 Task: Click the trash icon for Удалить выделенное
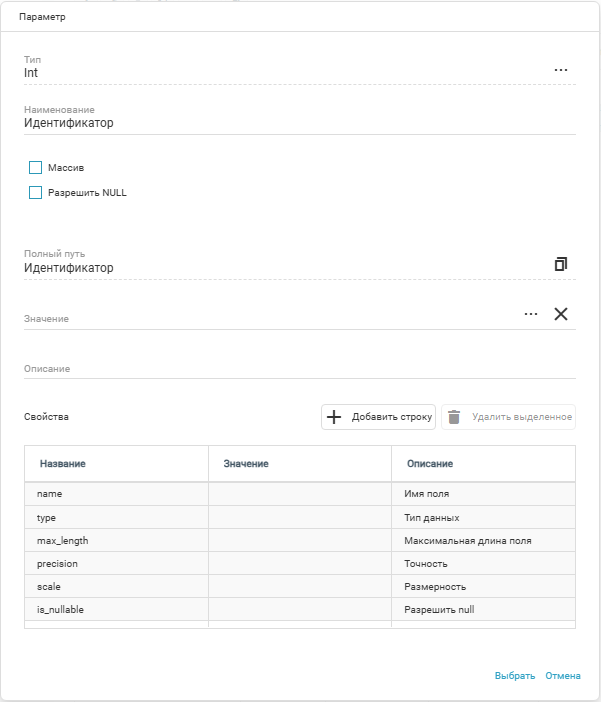coord(454,417)
